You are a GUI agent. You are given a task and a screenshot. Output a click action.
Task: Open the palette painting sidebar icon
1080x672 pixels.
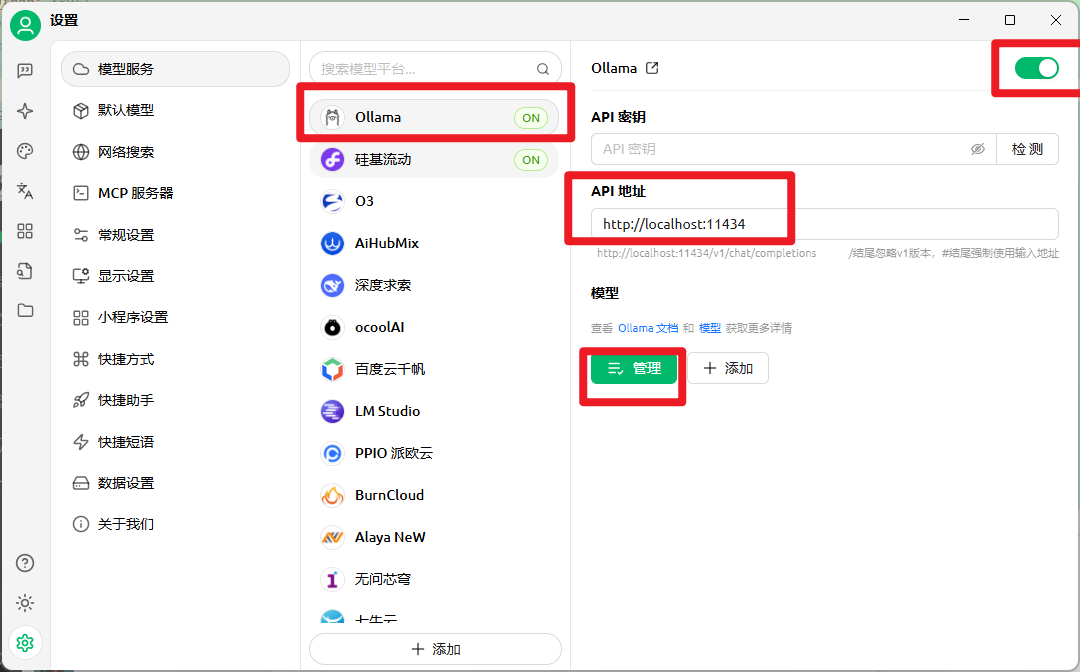25,151
